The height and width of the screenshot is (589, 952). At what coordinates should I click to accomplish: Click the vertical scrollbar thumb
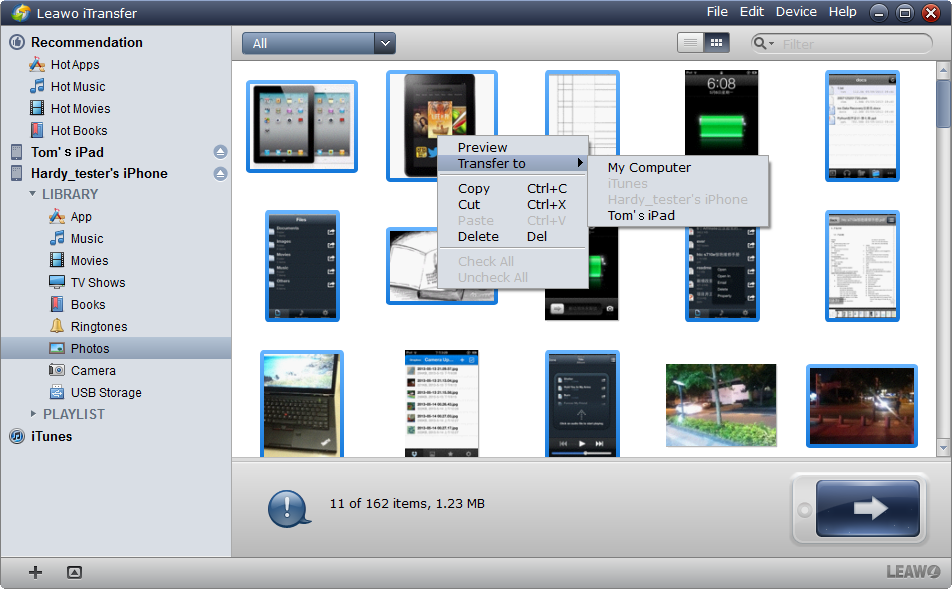(x=943, y=104)
